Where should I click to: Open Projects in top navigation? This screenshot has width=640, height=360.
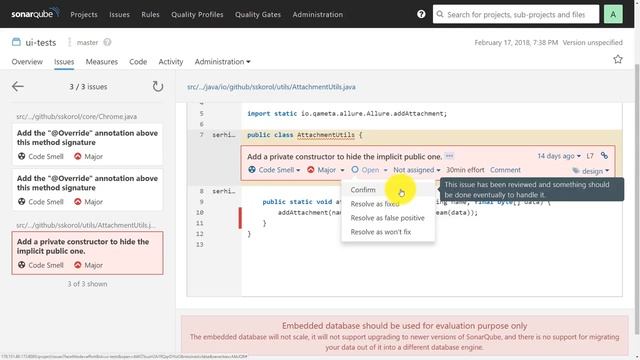pos(84,14)
